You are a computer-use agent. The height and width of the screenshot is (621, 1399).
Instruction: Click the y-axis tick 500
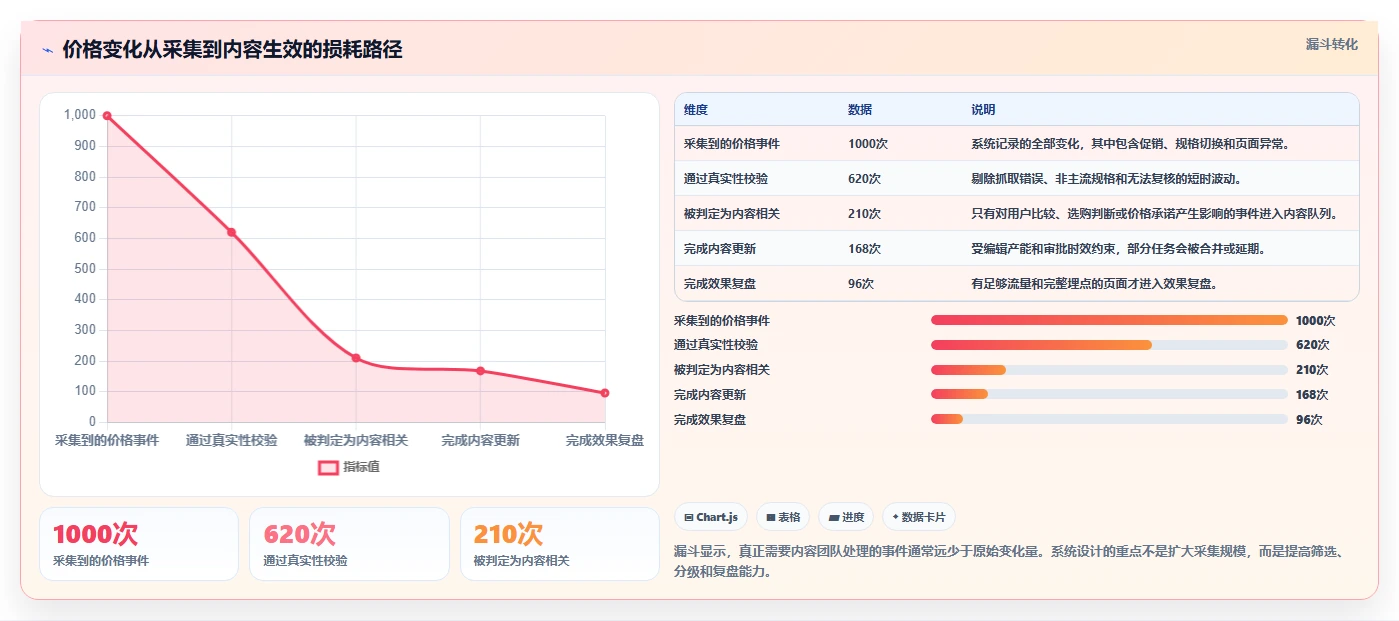tap(84, 269)
